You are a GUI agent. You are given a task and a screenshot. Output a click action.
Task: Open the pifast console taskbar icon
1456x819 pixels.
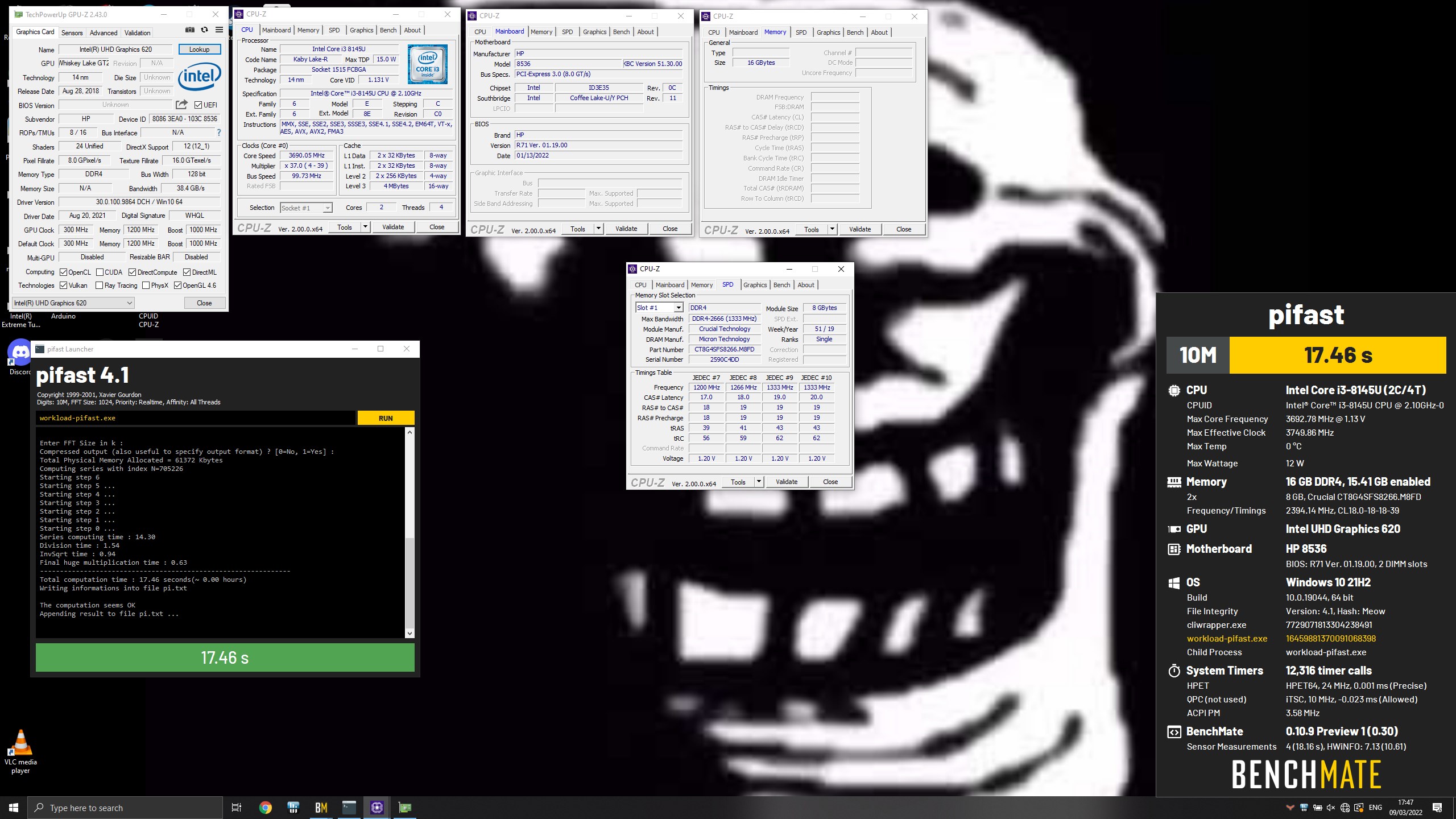click(349, 808)
